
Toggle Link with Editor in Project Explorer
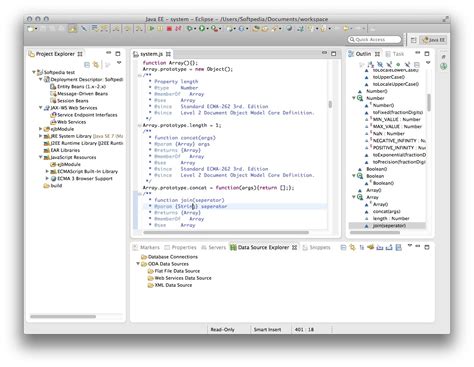coord(96,65)
